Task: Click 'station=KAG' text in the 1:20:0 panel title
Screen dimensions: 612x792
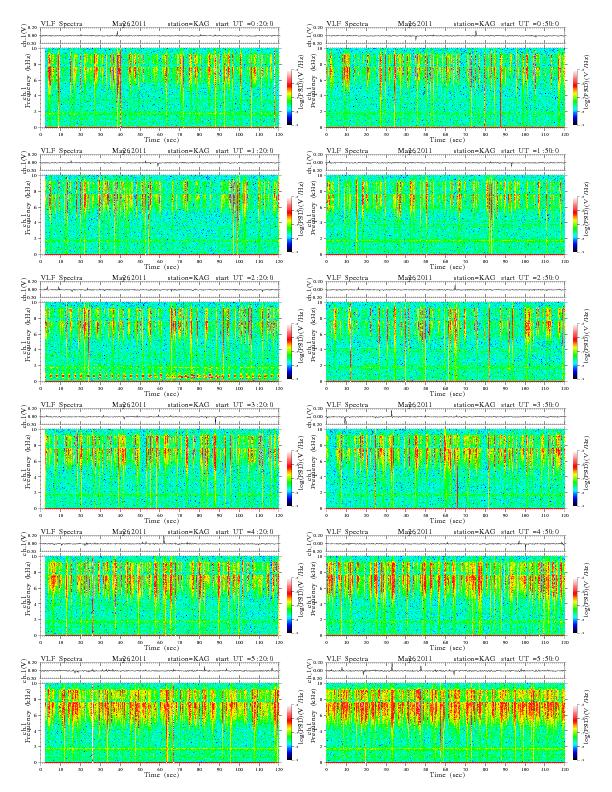Action: [x=188, y=151]
